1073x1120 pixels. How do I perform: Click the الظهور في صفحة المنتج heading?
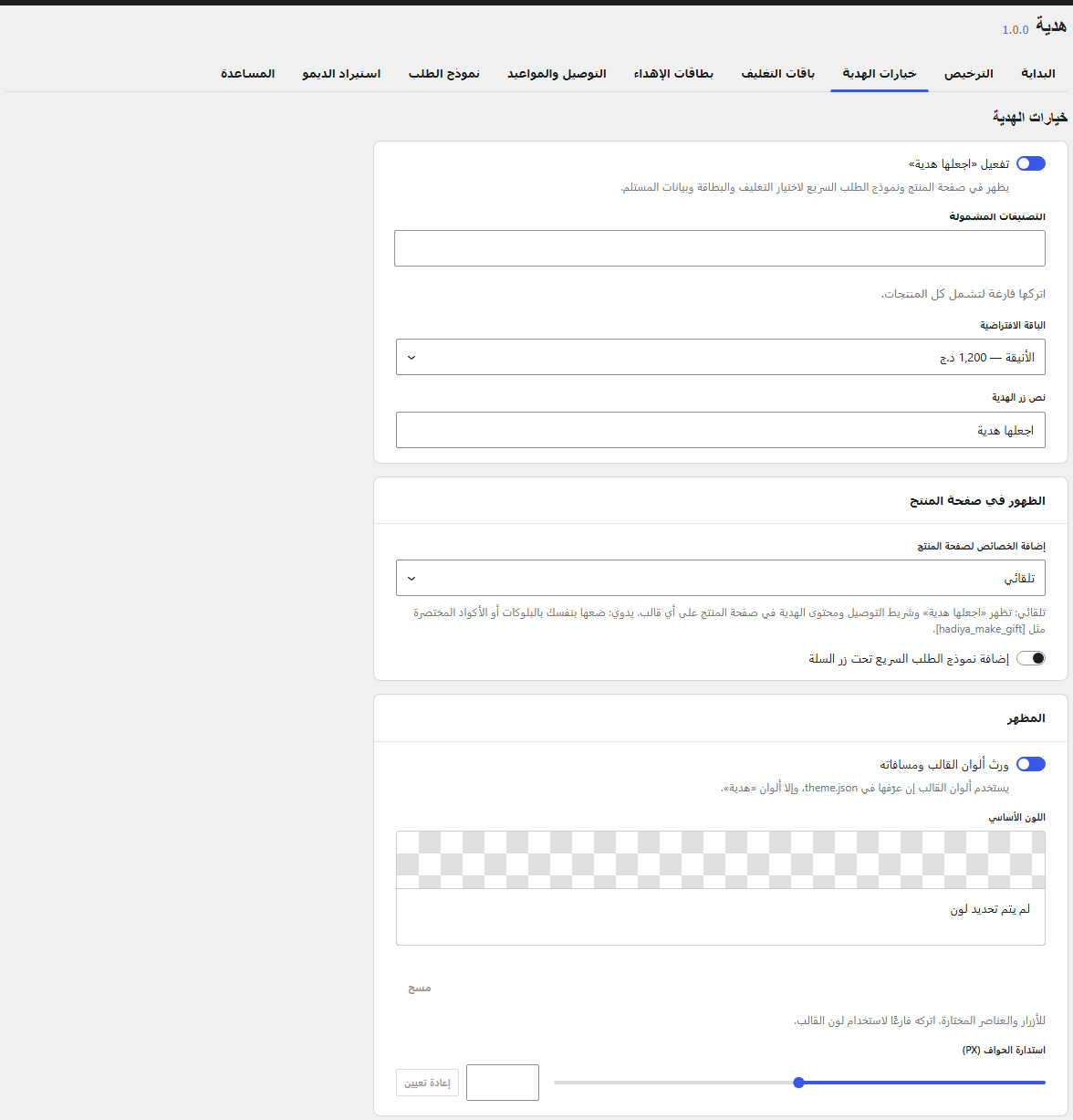(x=977, y=500)
